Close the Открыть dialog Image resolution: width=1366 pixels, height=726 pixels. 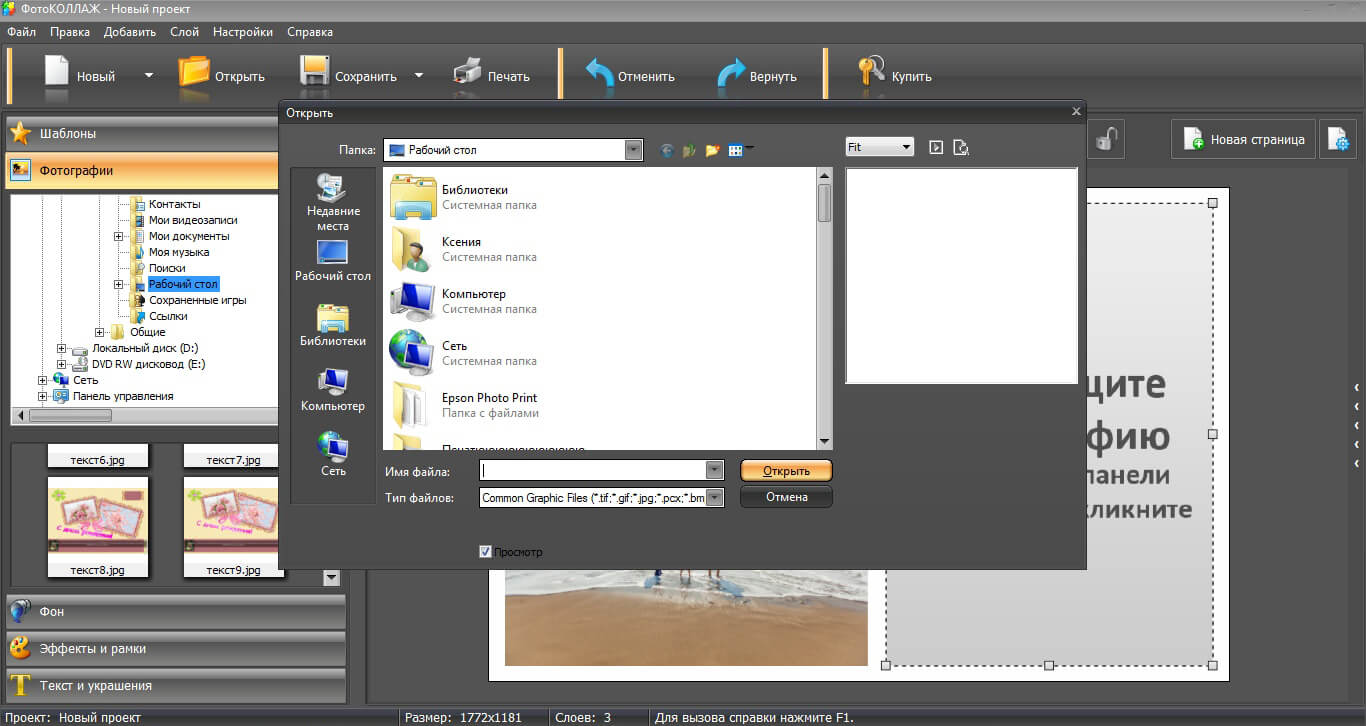point(1076,112)
